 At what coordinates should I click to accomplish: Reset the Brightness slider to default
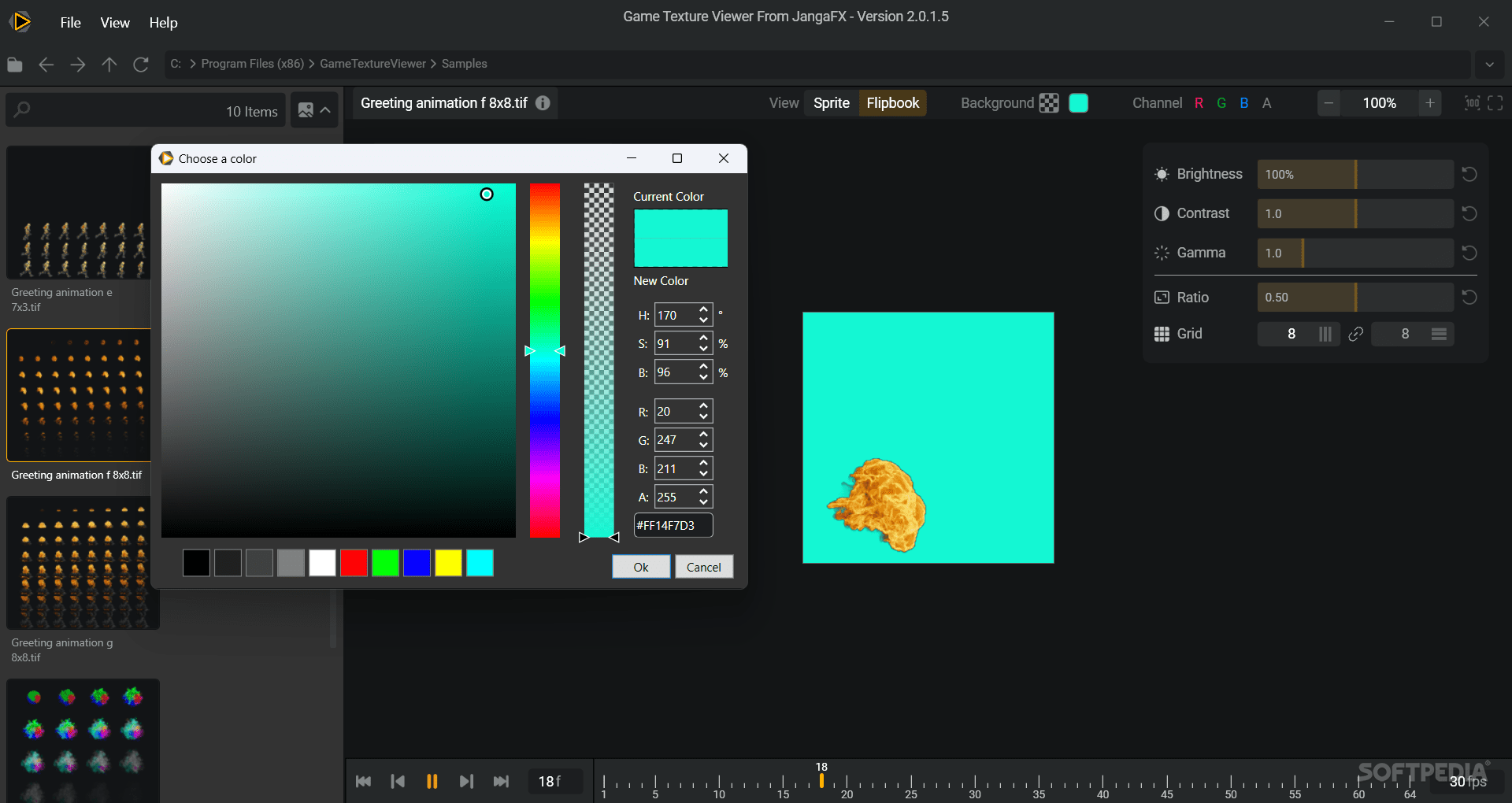(x=1469, y=174)
